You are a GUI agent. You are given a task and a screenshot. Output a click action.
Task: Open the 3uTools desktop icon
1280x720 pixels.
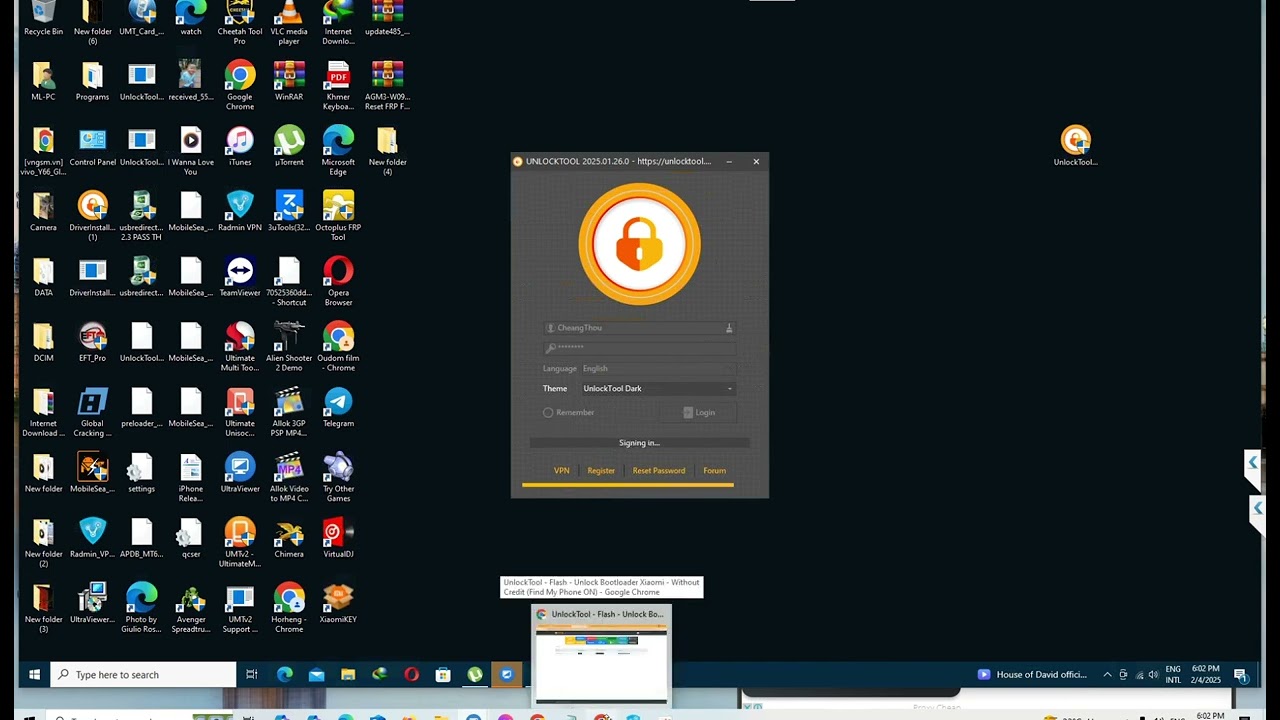point(289,211)
